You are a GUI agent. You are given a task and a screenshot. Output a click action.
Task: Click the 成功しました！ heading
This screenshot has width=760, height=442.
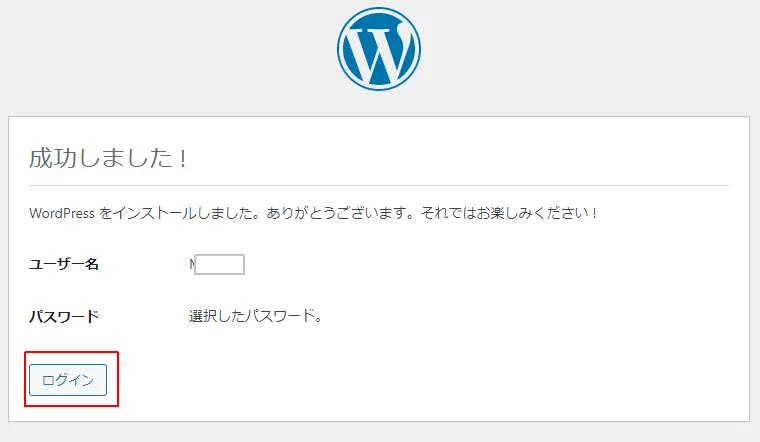pyautogui.click(x=109, y=158)
